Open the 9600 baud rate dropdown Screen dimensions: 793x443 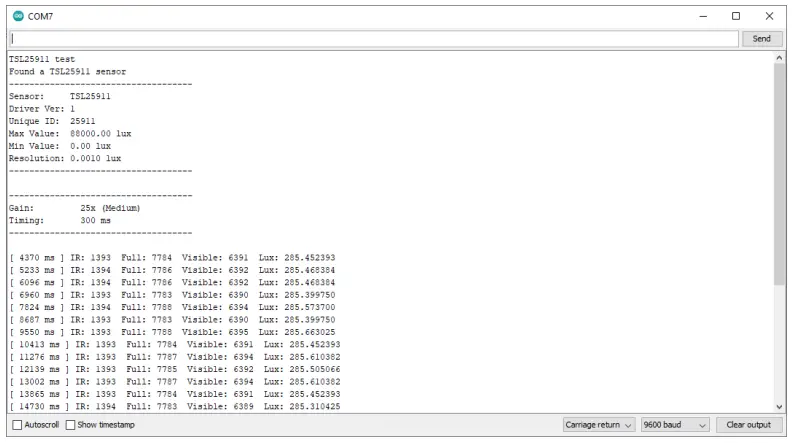click(675, 425)
